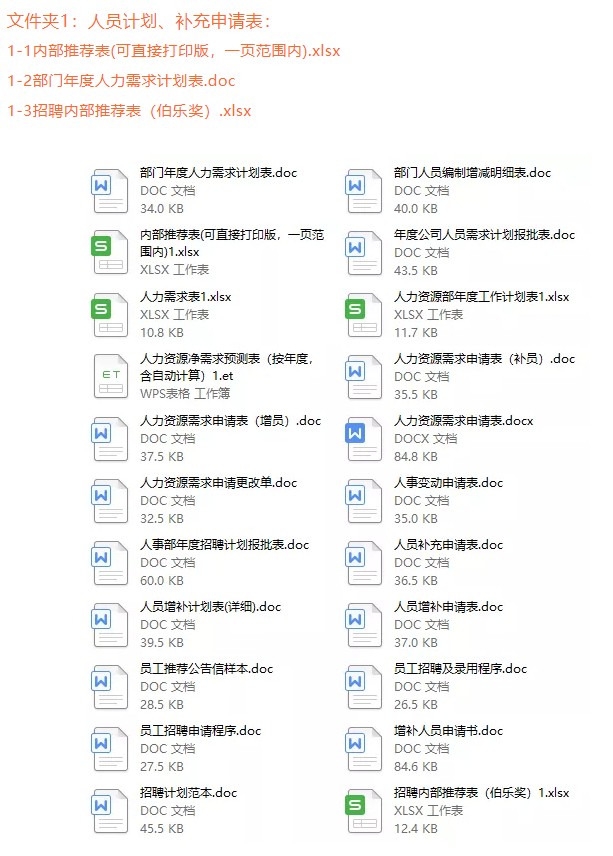Screen dimensions: 613x856
Task: Click the DOC icon for 员工招聘申请程序.doc
Action: (109, 748)
